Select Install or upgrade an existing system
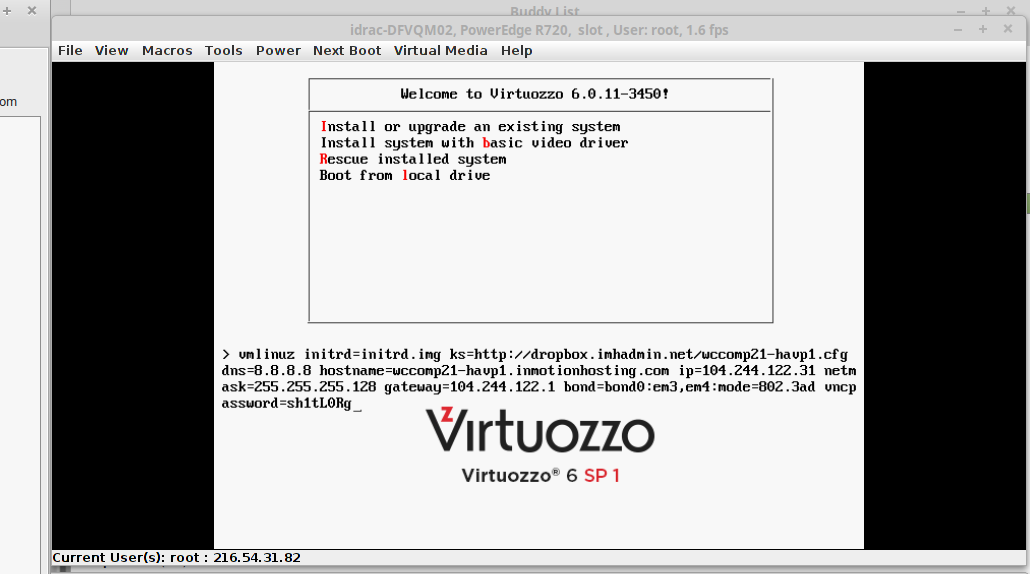Screen dimensions: 1030x574 click(470, 127)
